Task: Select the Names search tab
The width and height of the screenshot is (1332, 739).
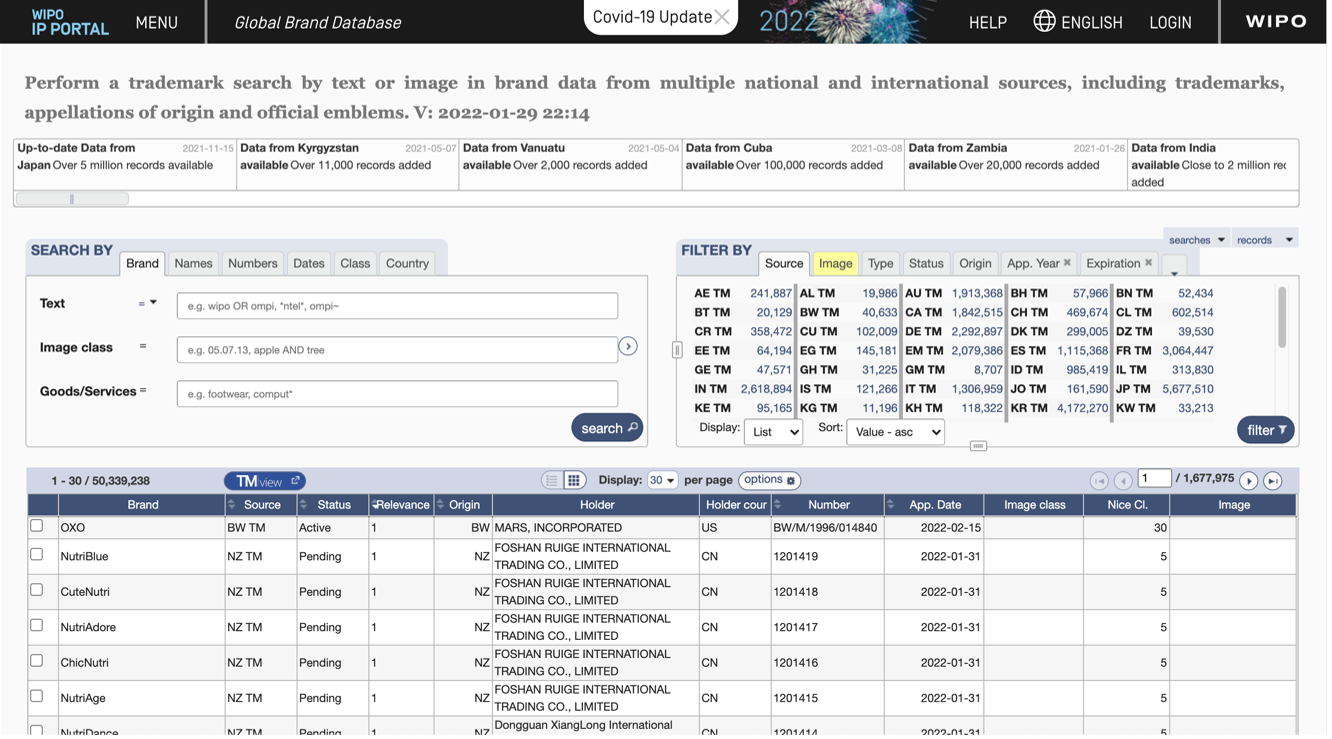Action: click(x=194, y=264)
